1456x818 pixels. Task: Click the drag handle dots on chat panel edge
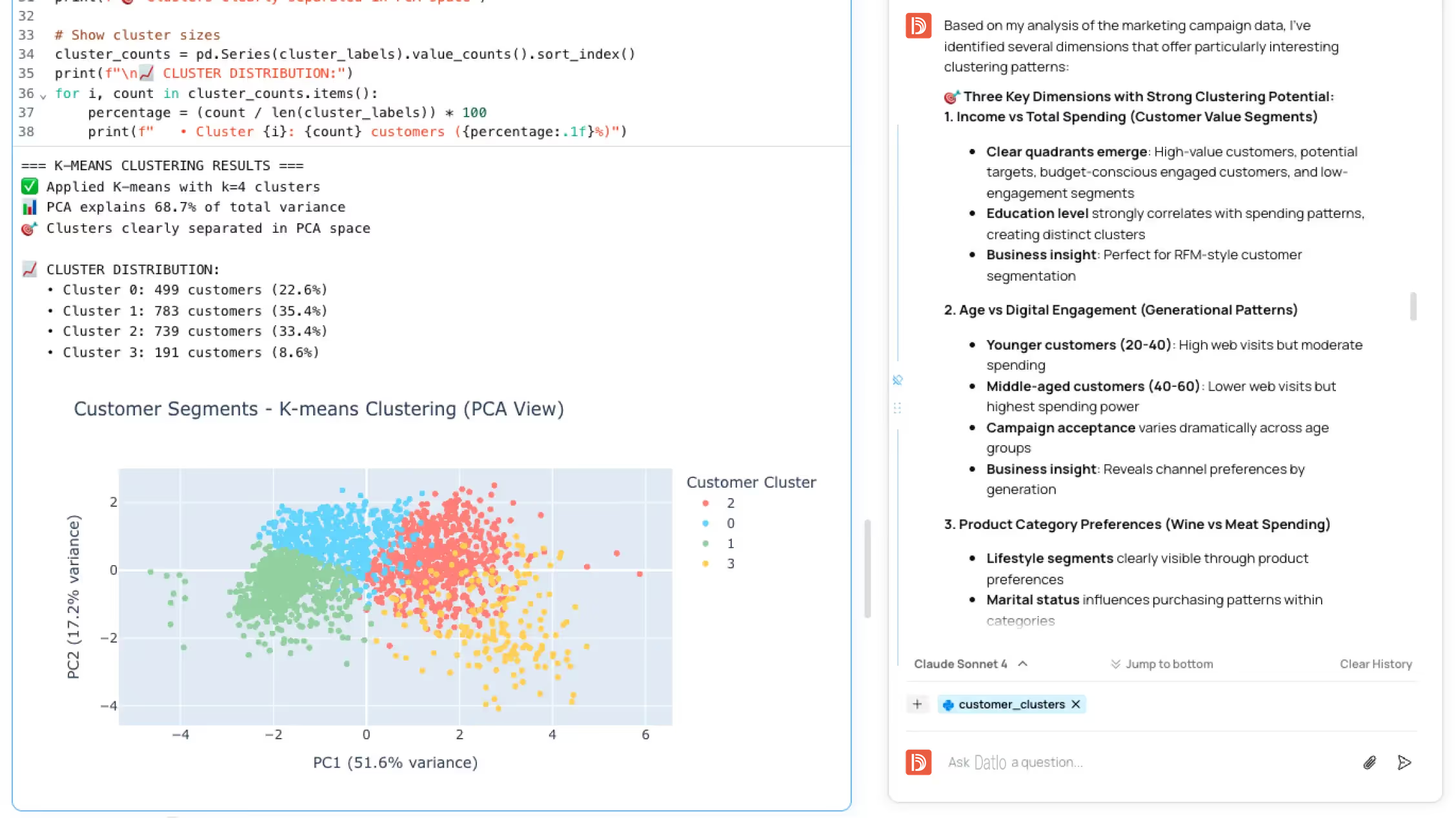point(897,408)
